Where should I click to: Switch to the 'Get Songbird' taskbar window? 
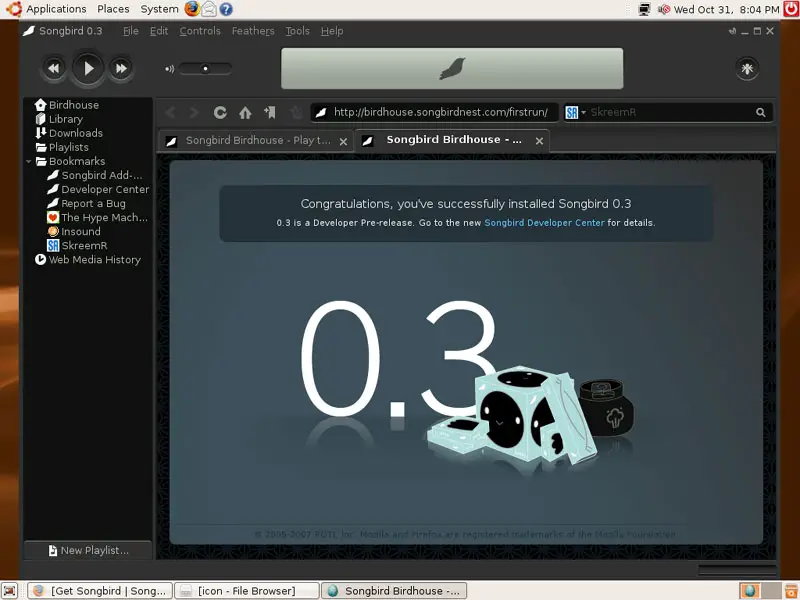(x=100, y=591)
